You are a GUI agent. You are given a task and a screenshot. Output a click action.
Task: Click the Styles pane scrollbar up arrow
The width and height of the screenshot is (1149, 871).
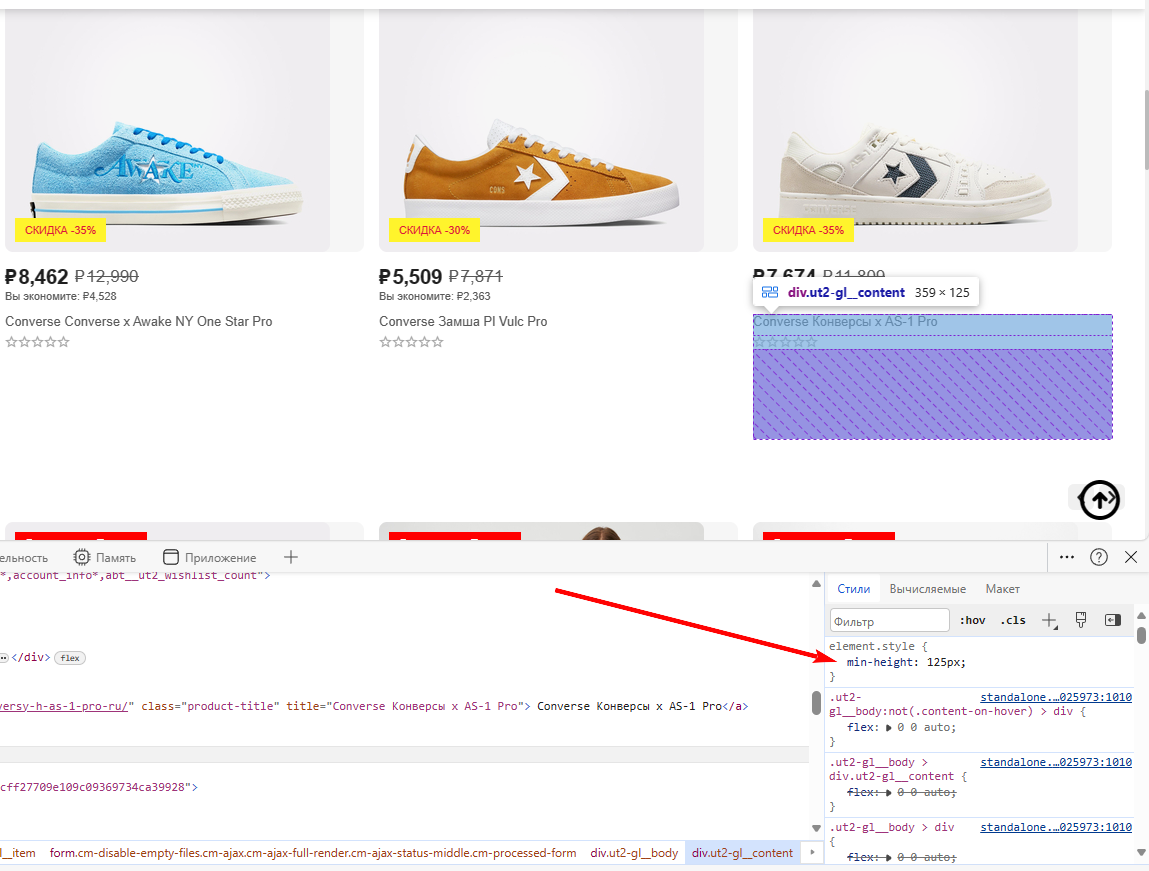point(1141,615)
